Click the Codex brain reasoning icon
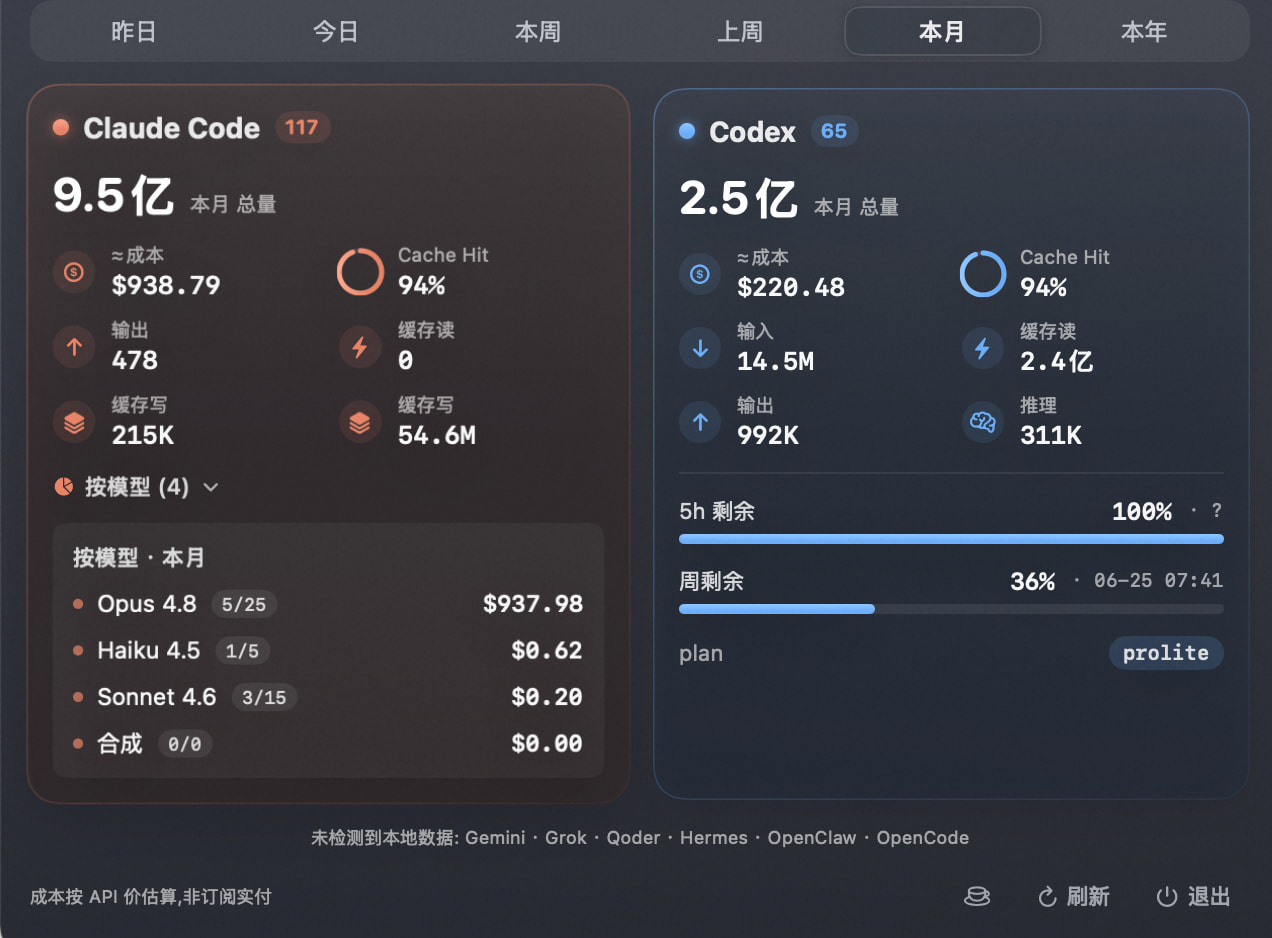This screenshot has width=1272, height=938. pyautogui.click(x=982, y=422)
